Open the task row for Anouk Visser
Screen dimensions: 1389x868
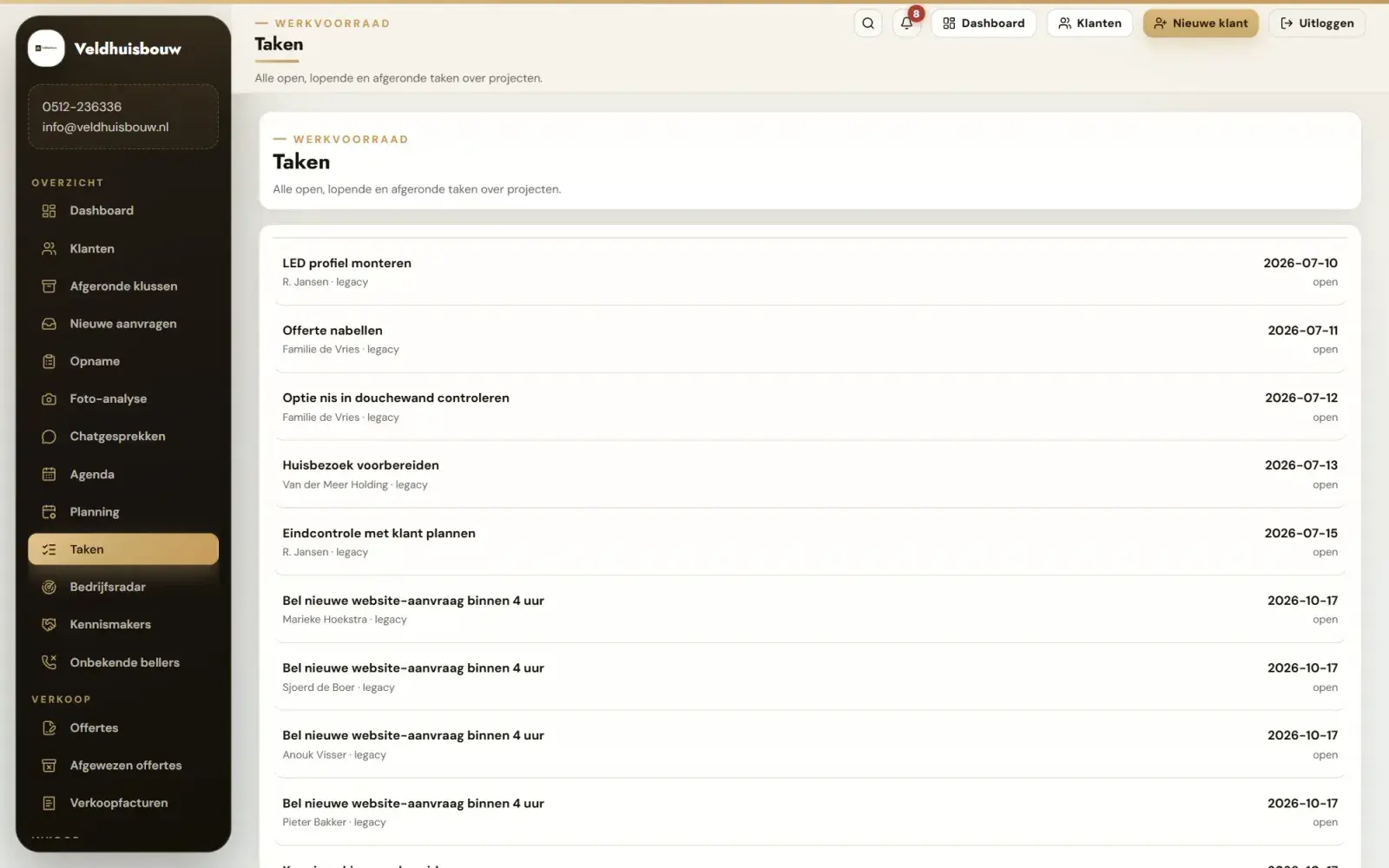pyautogui.click(x=810, y=745)
